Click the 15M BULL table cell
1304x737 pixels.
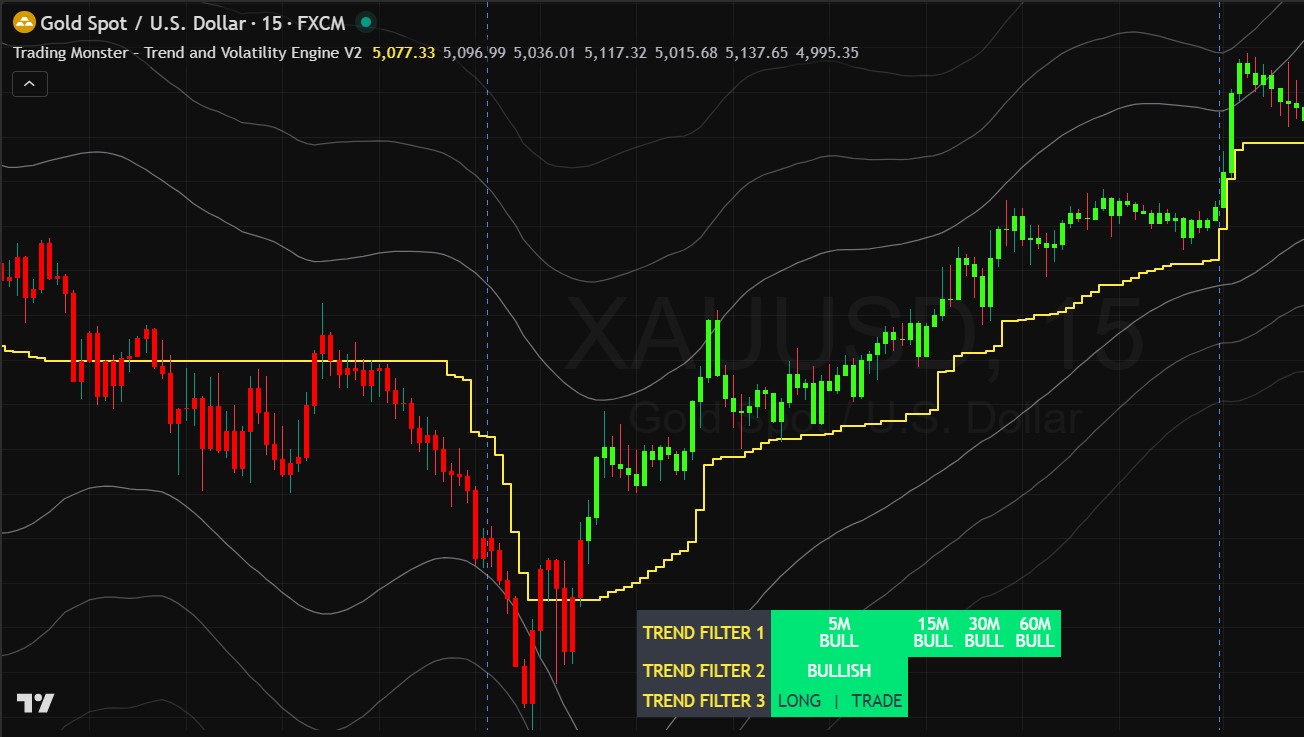point(933,633)
